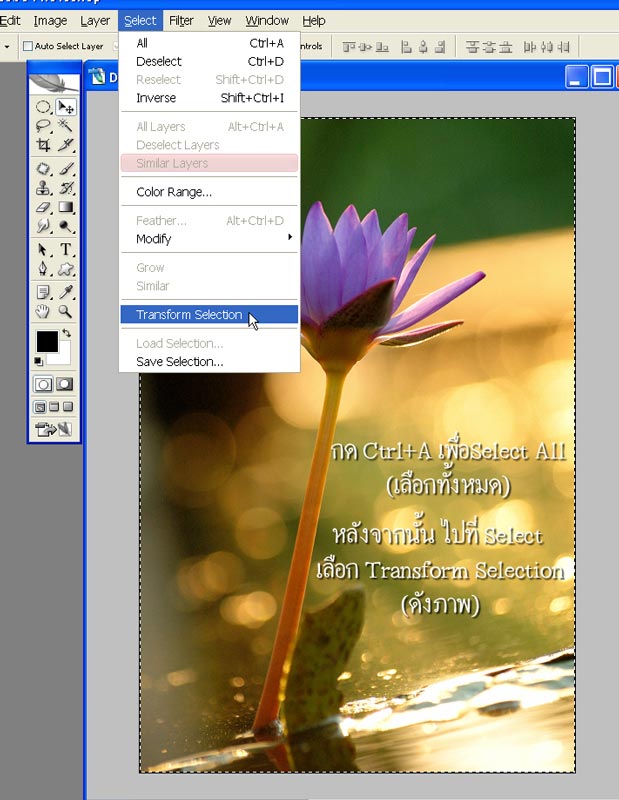This screenshot has width=619, height=800.
Task: Select the Custom Shape tool
Action: coord(65,268)
